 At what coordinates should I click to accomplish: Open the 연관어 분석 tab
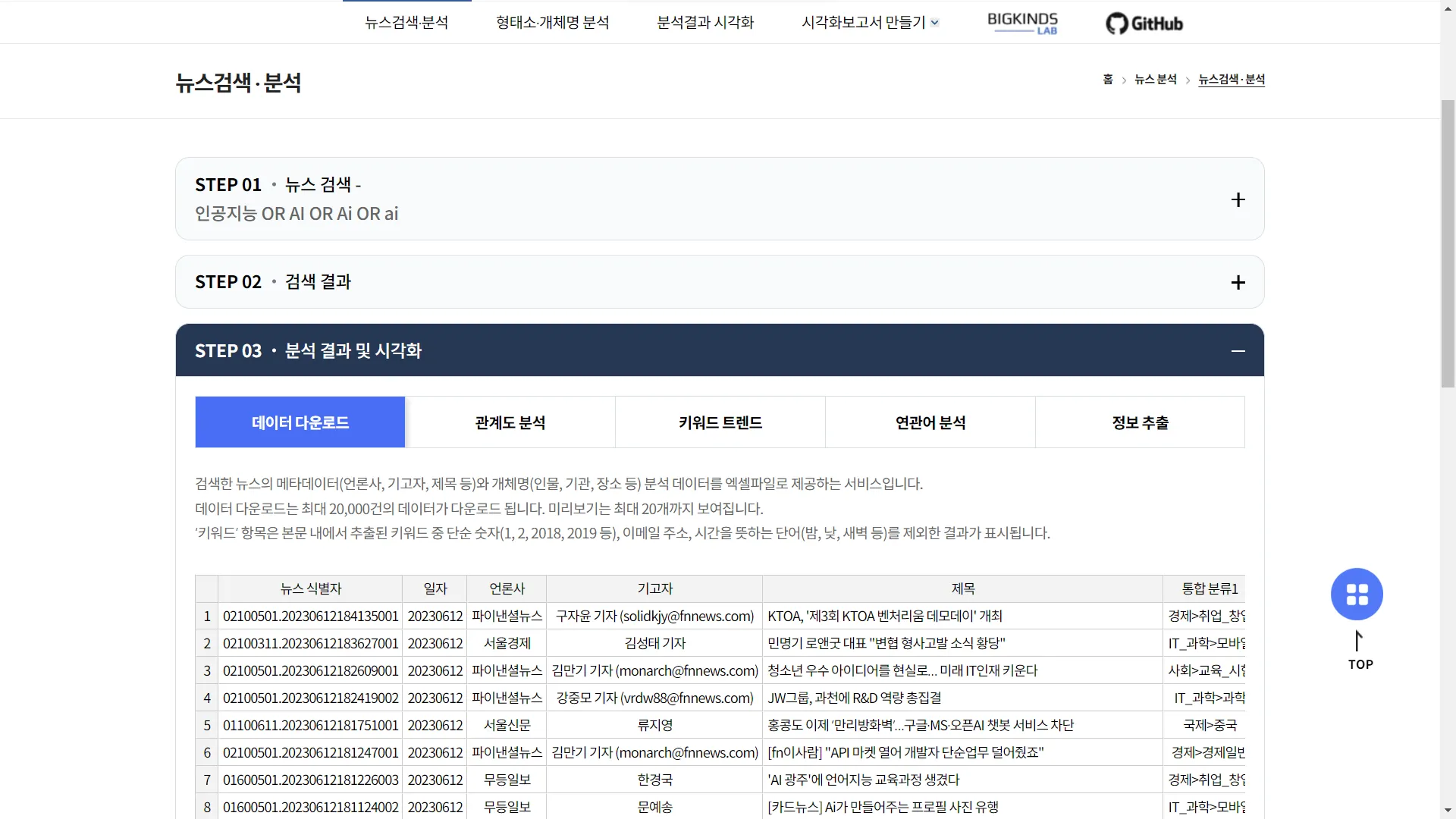(x=930, y=422)
